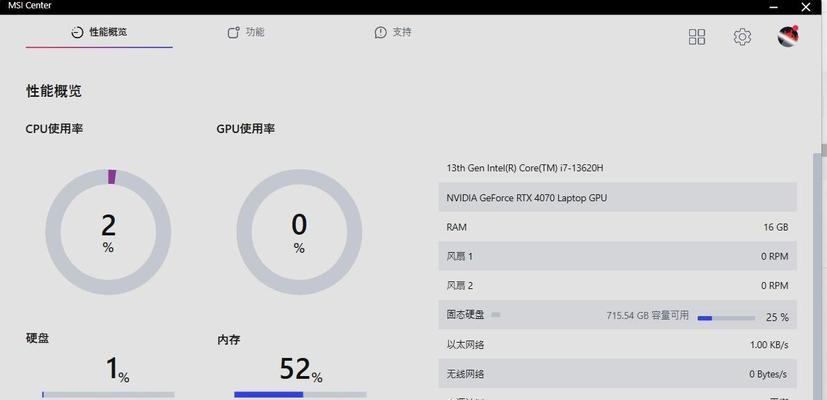Click the 风扇 2 label
This screenshot has height=400, width=827.
460,286
